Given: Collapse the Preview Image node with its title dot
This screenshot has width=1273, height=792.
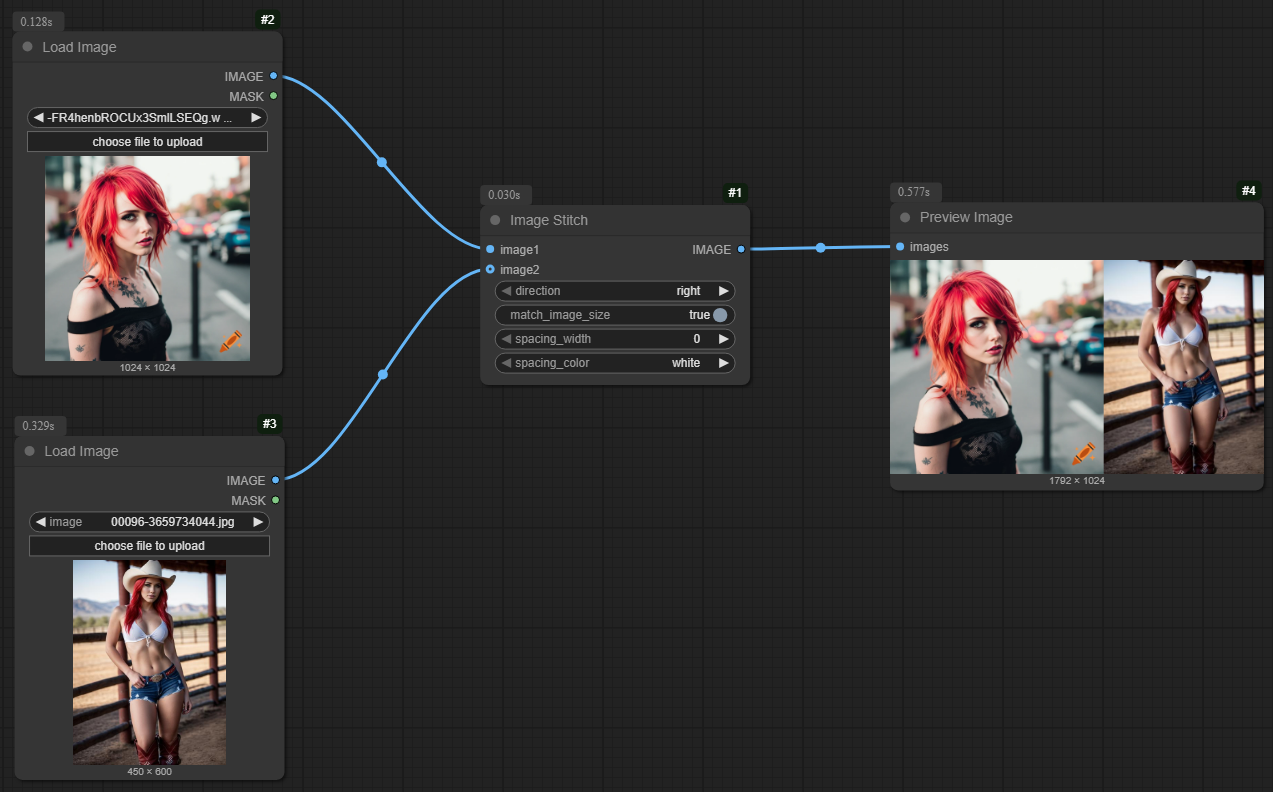Looking at the screenshot, I should (x=905, y=217).
